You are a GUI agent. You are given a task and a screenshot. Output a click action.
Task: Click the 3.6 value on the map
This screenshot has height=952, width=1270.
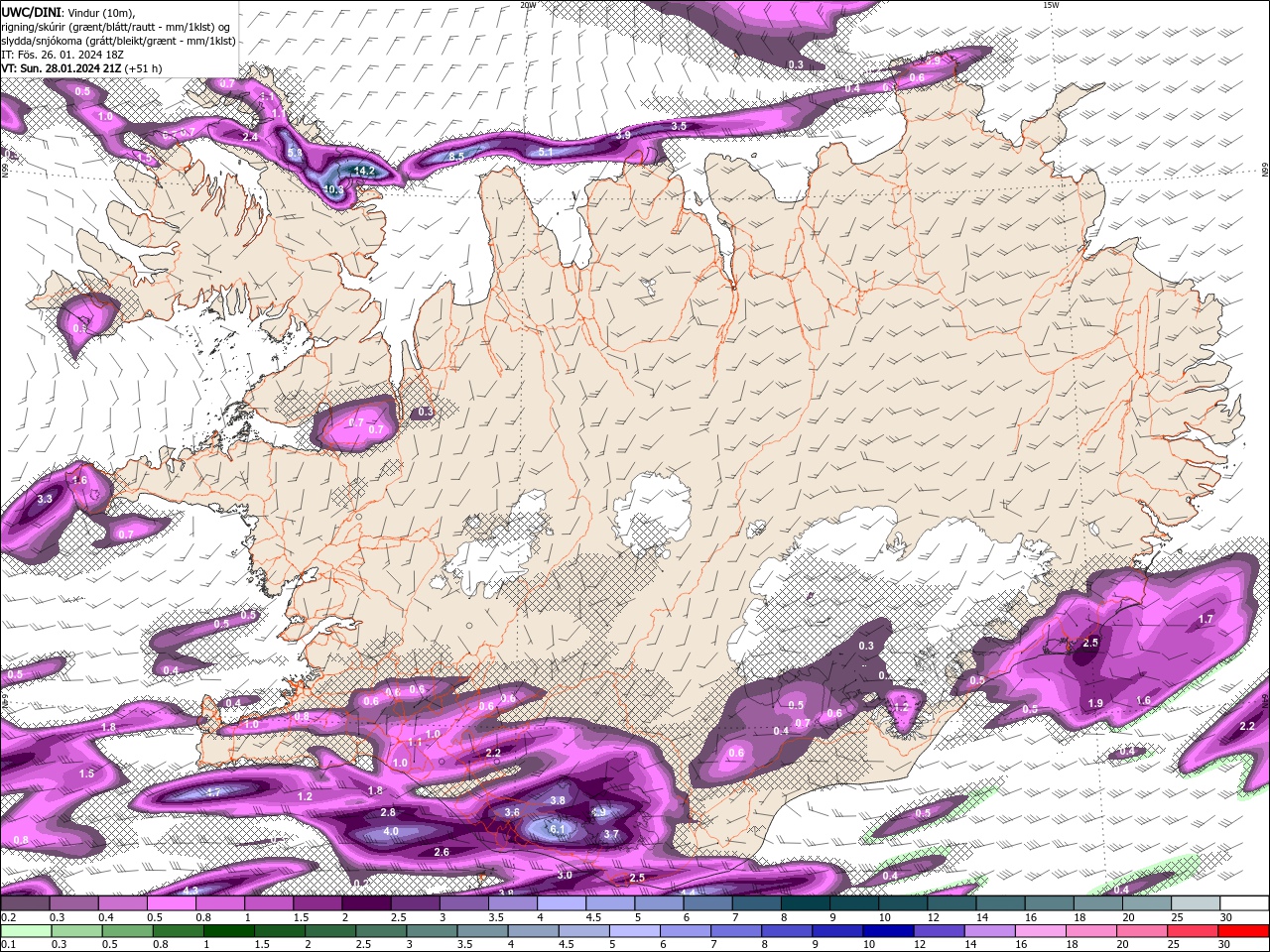coord(512,811)
